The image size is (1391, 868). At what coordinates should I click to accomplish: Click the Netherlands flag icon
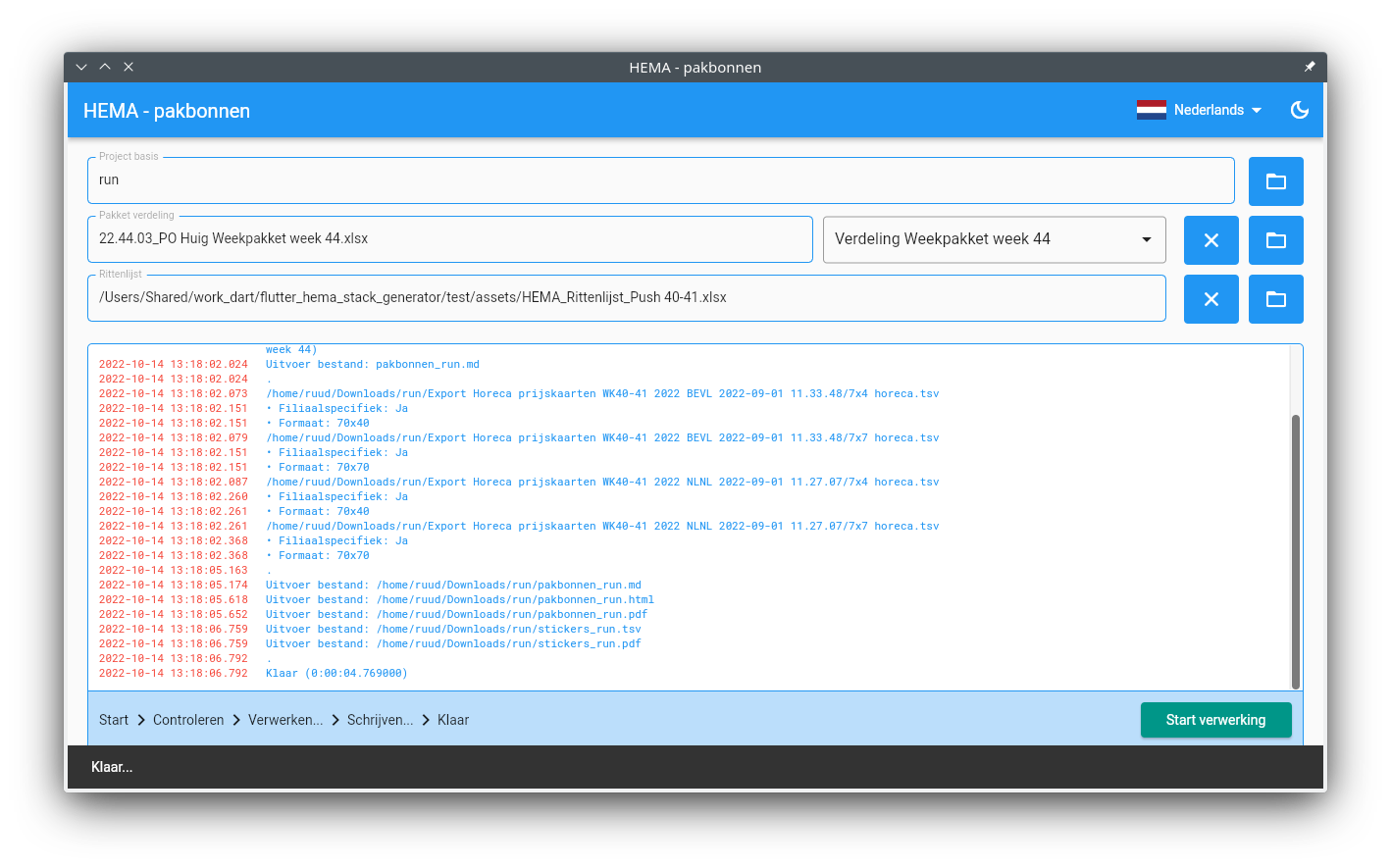pos(1151,110)
